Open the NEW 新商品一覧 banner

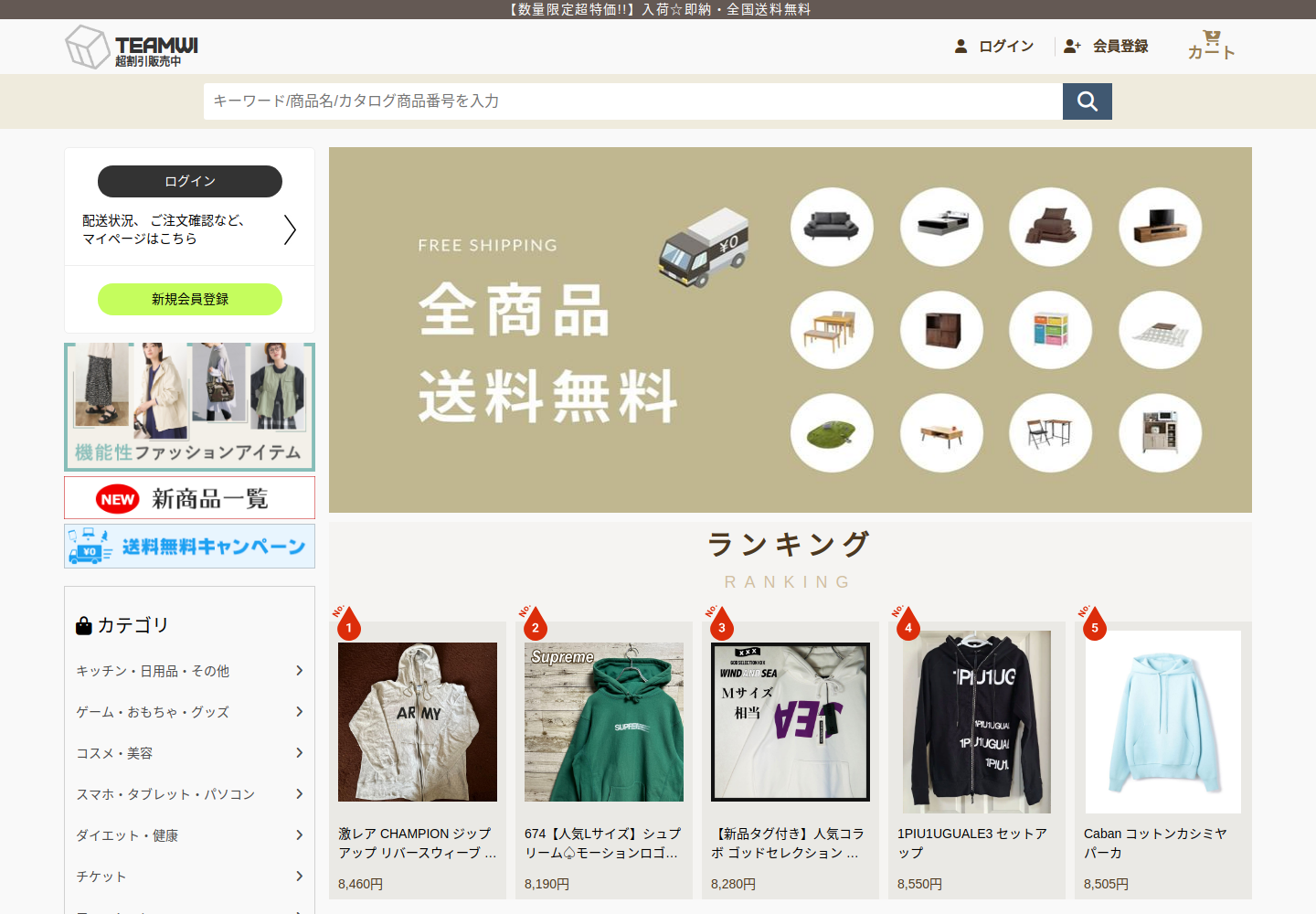point(190,498)
